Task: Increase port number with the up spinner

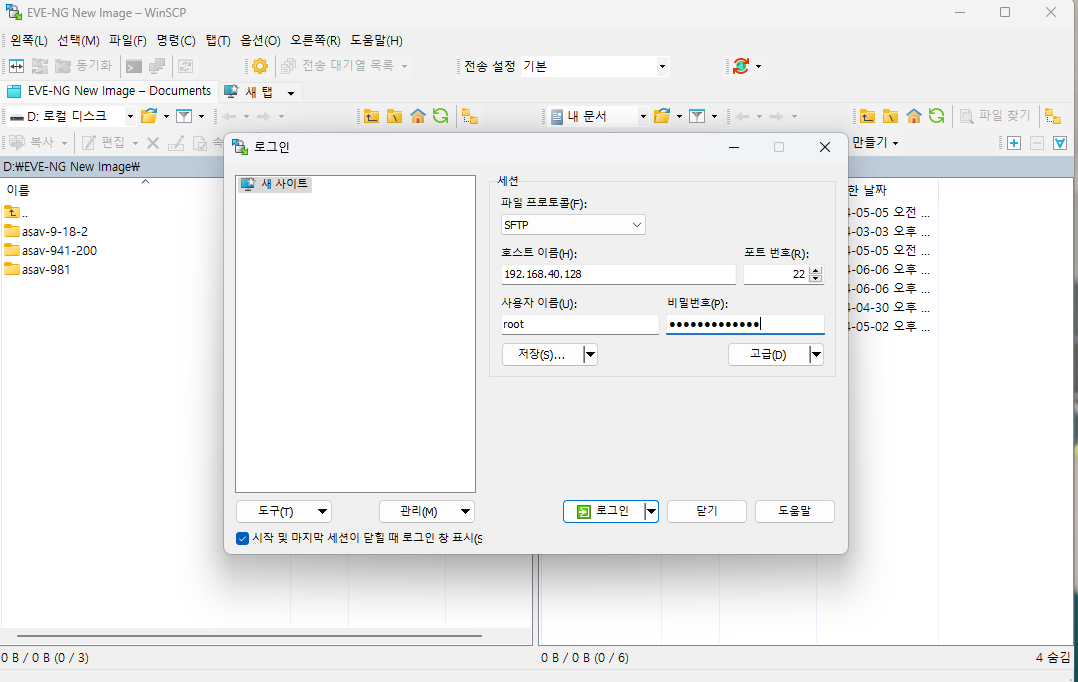Action: 815,270
